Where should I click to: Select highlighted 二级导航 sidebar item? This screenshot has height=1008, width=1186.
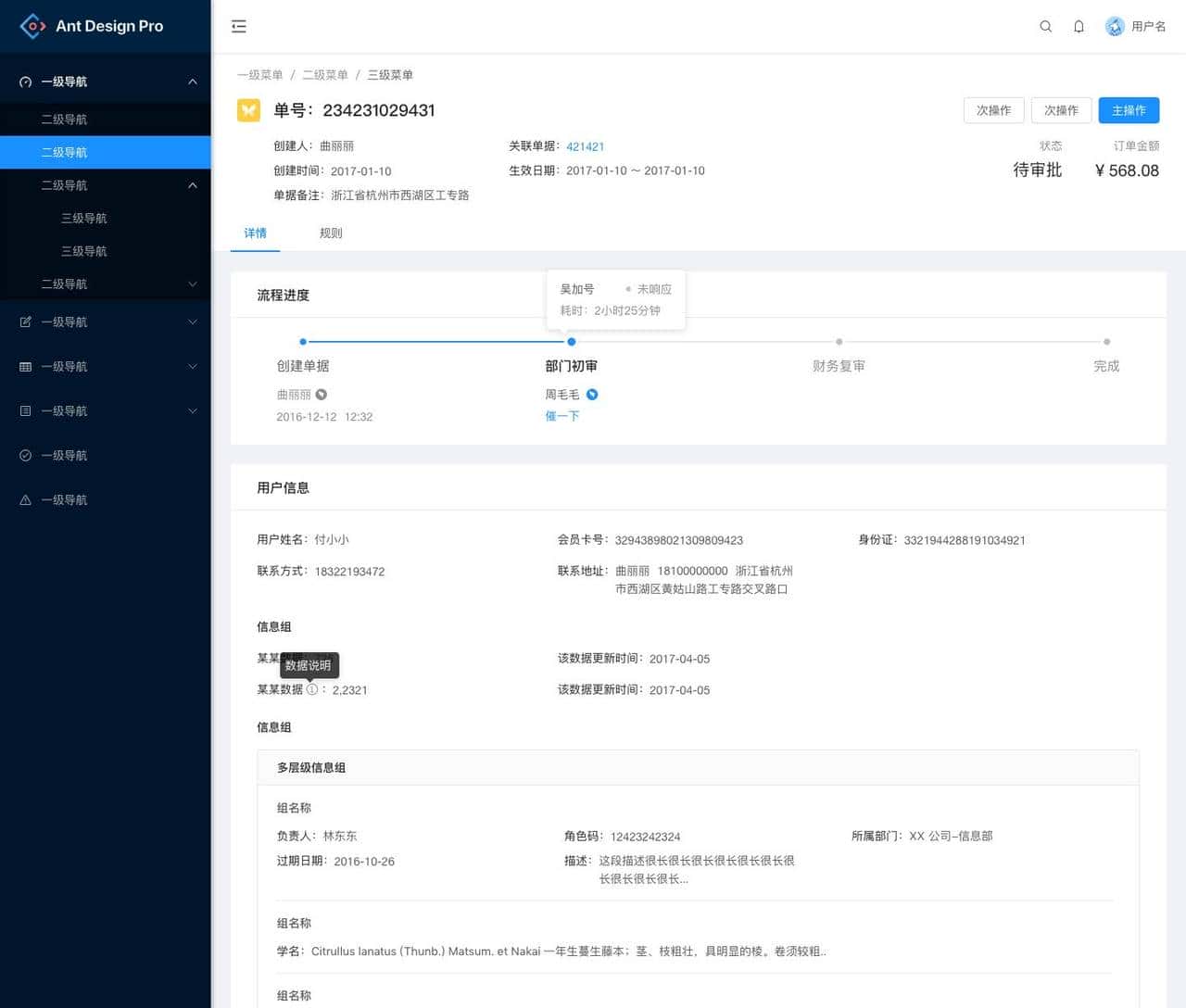(x=105, y=152)
